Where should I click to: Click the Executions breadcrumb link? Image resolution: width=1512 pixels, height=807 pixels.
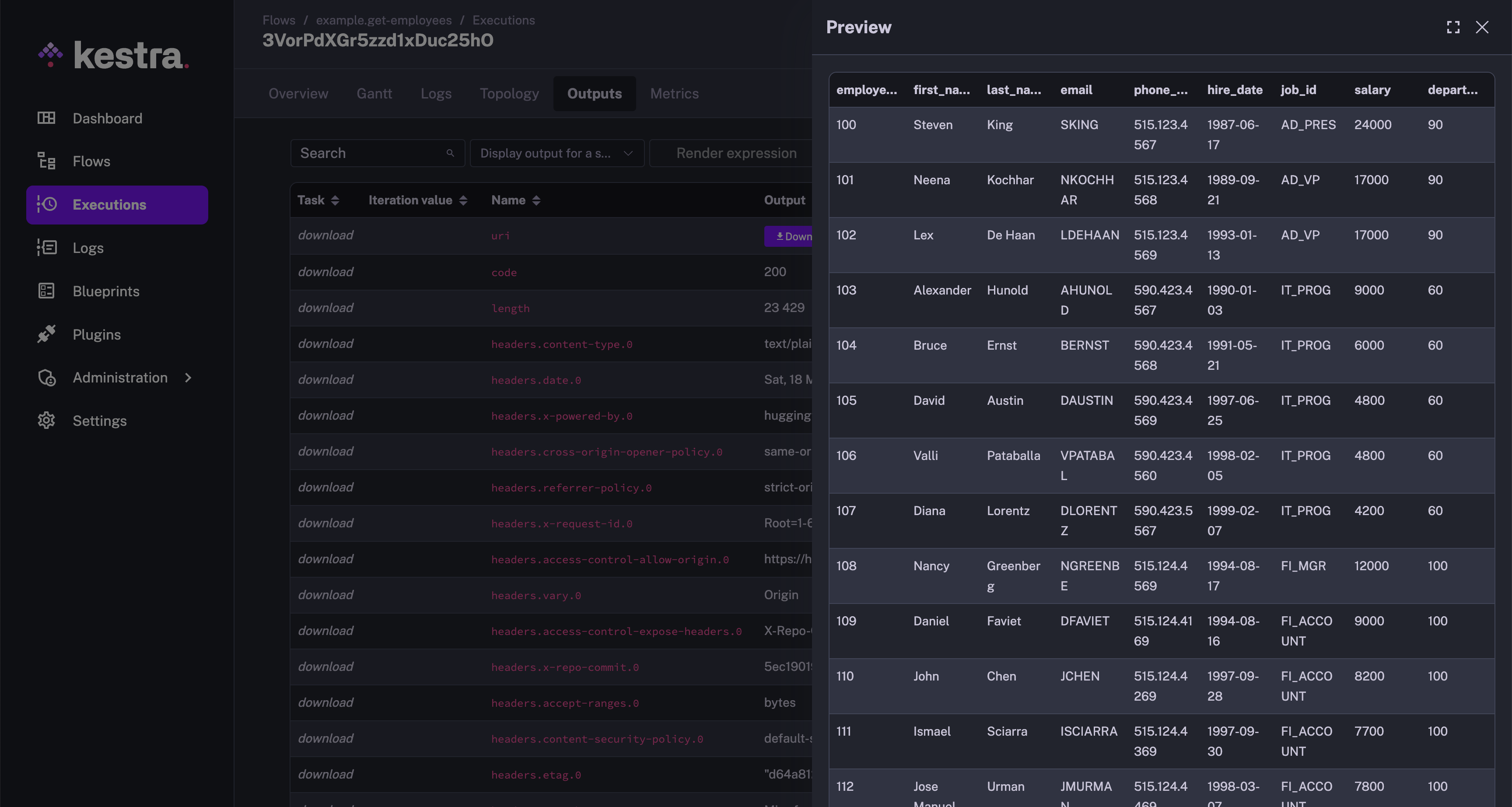[504, 20]
